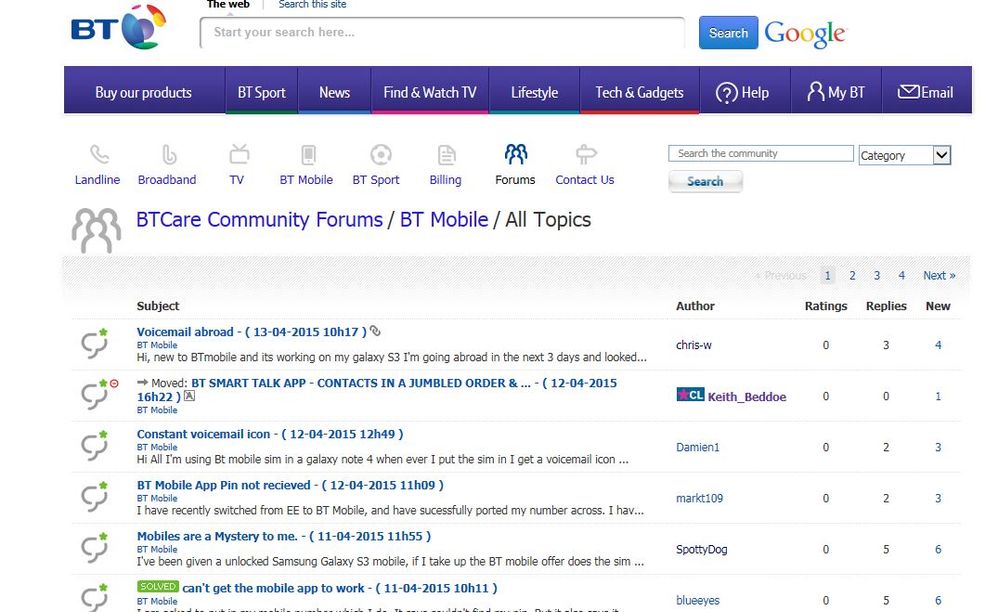Open the Constant voicemail icon topic

[x=270, y=434]
